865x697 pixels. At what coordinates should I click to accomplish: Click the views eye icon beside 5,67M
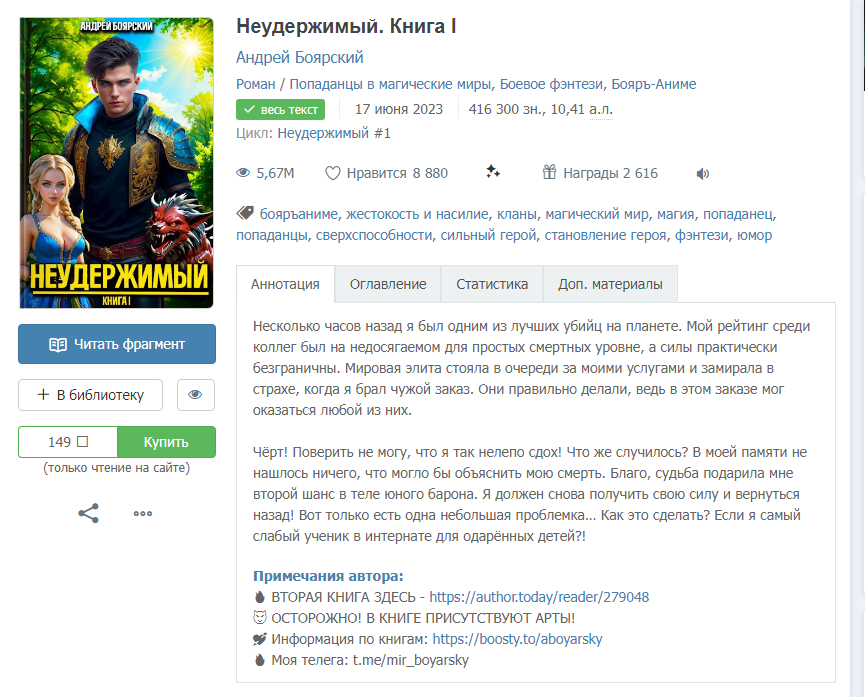(243, 173)
